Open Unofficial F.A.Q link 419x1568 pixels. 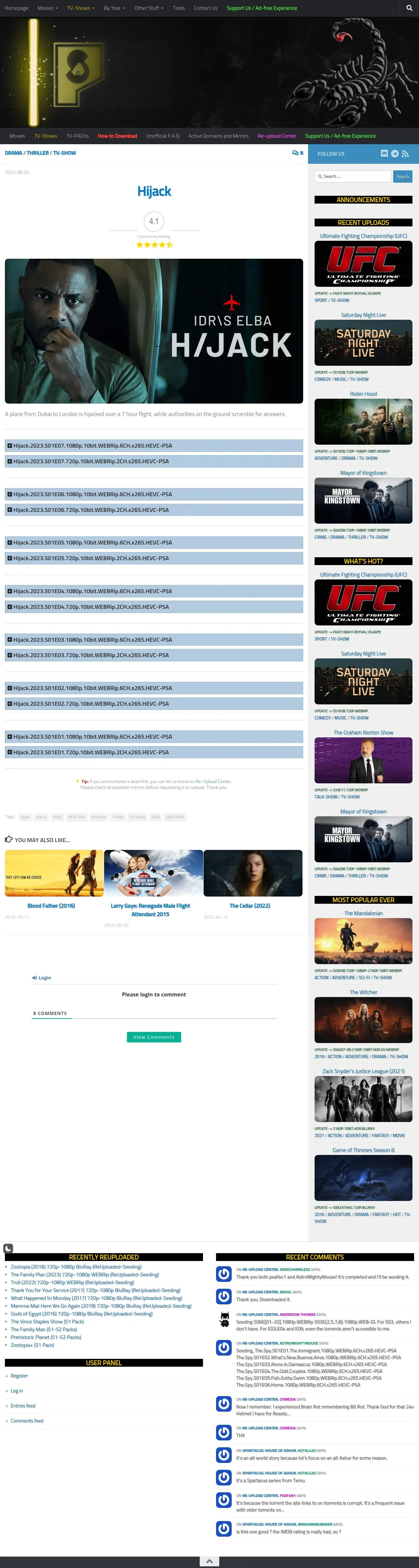click(x=163, y=136)
